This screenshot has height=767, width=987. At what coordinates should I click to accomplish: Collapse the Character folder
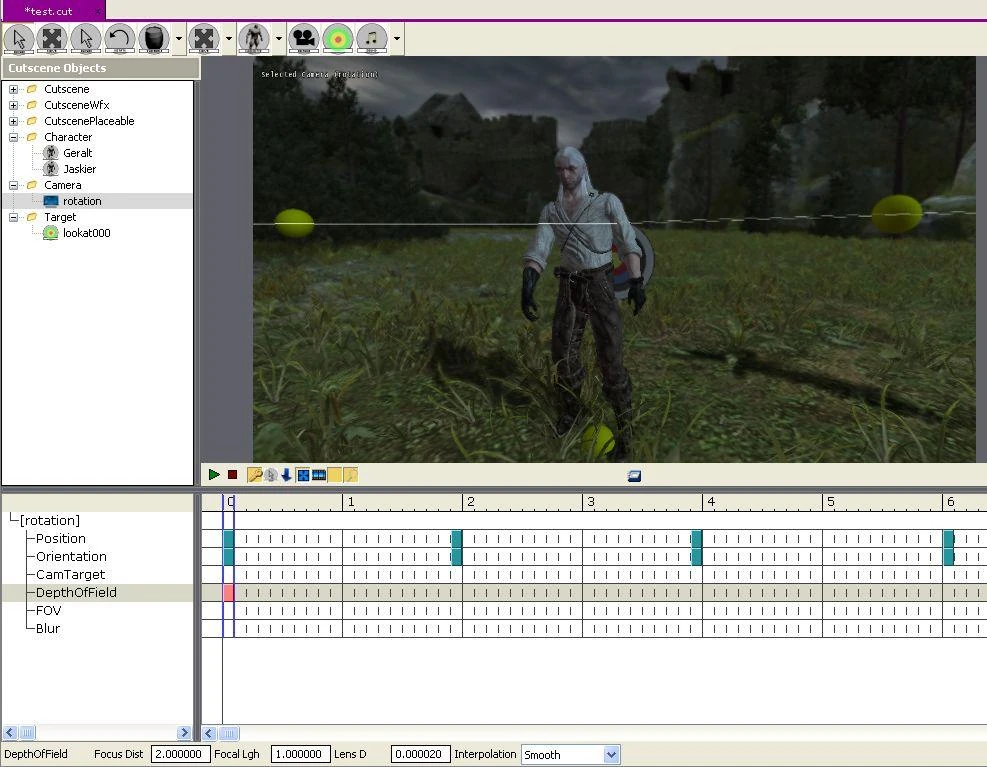pyautogui.click(x=13, y=137)
